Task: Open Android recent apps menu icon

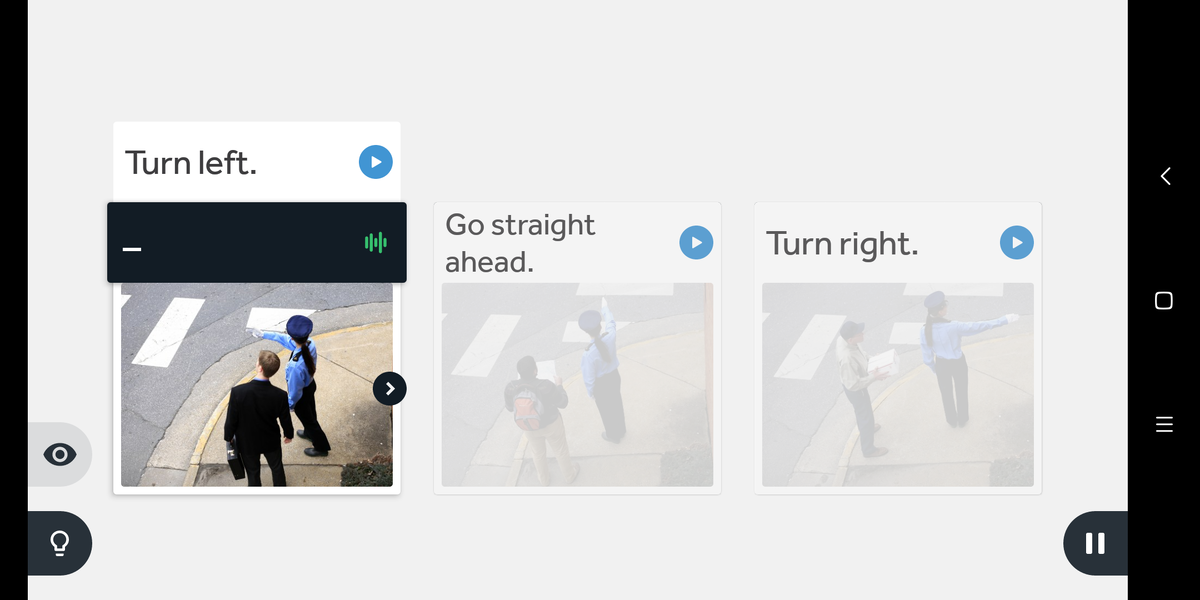Action: pyautogui.click(x=1163, y=425)
